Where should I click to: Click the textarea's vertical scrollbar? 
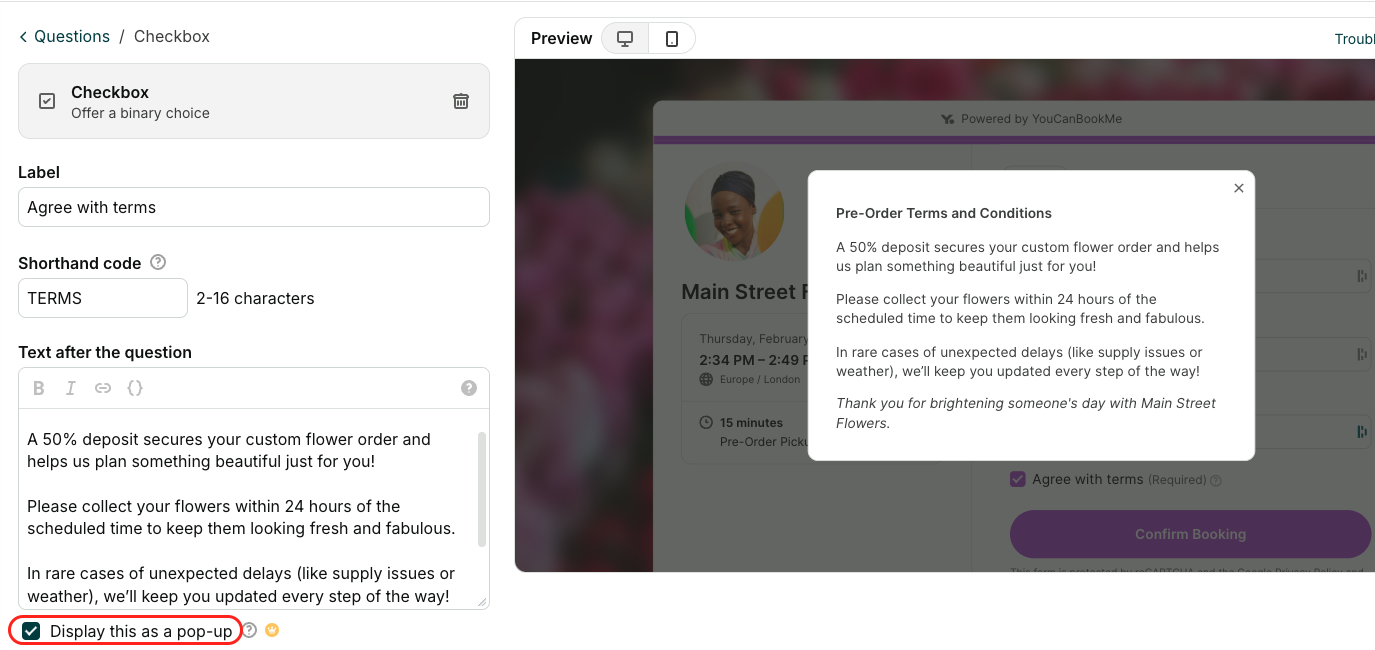coord(482,489)
